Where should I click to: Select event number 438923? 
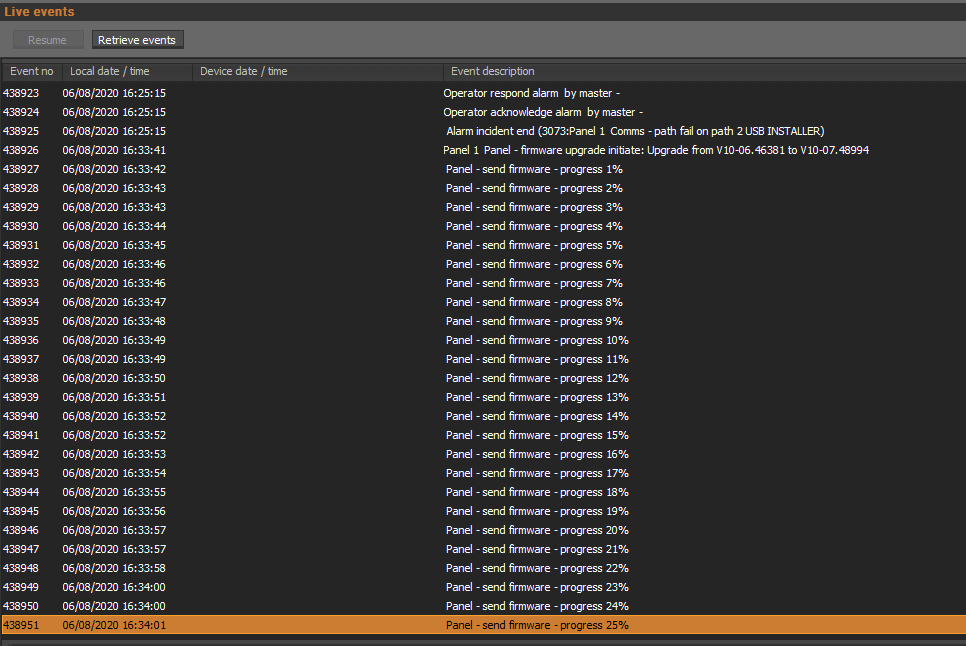coord(21,93)
